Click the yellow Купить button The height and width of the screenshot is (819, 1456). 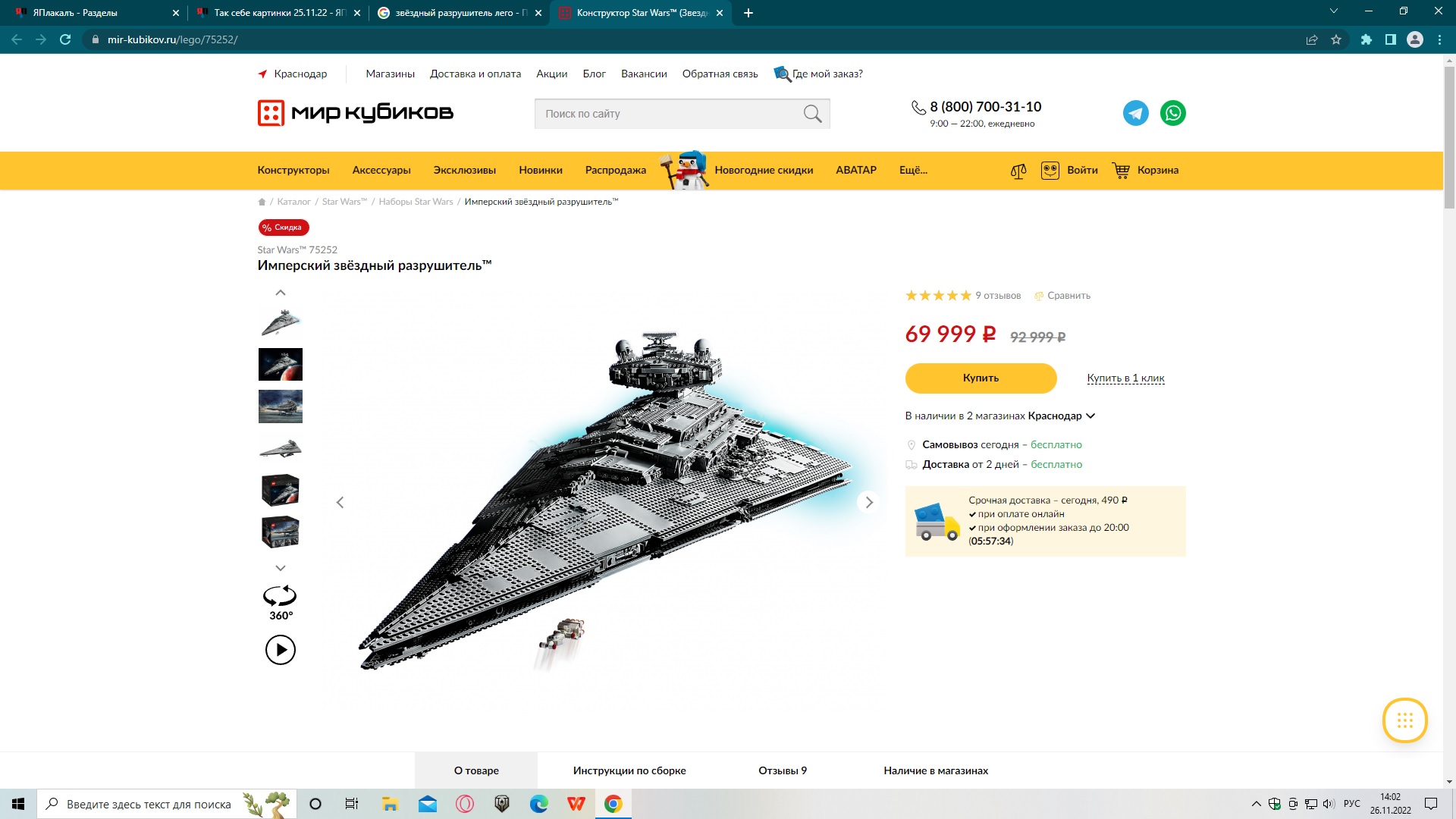pyautogui.click(x=981, y=378)
